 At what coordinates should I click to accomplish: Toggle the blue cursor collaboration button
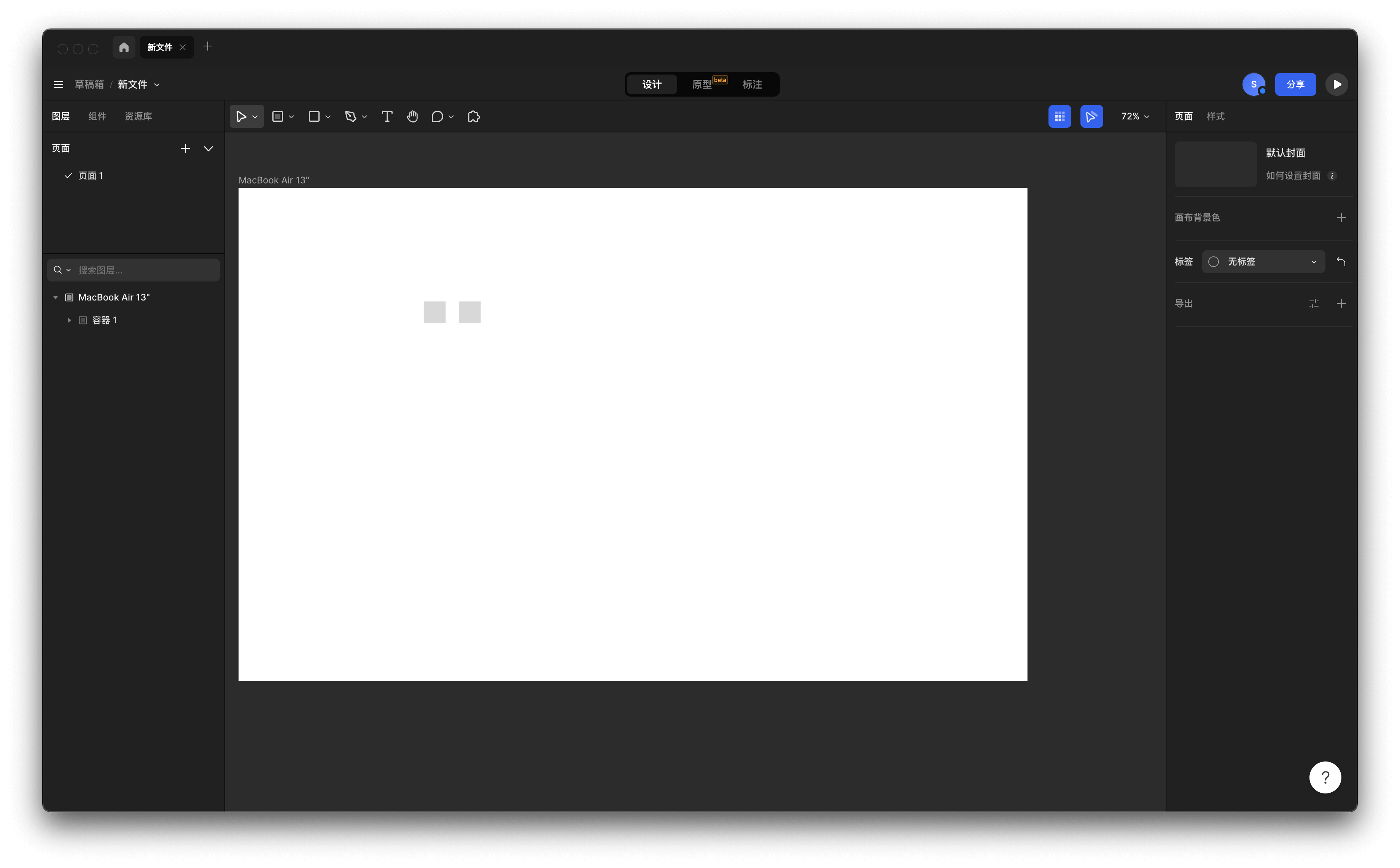1091,116
